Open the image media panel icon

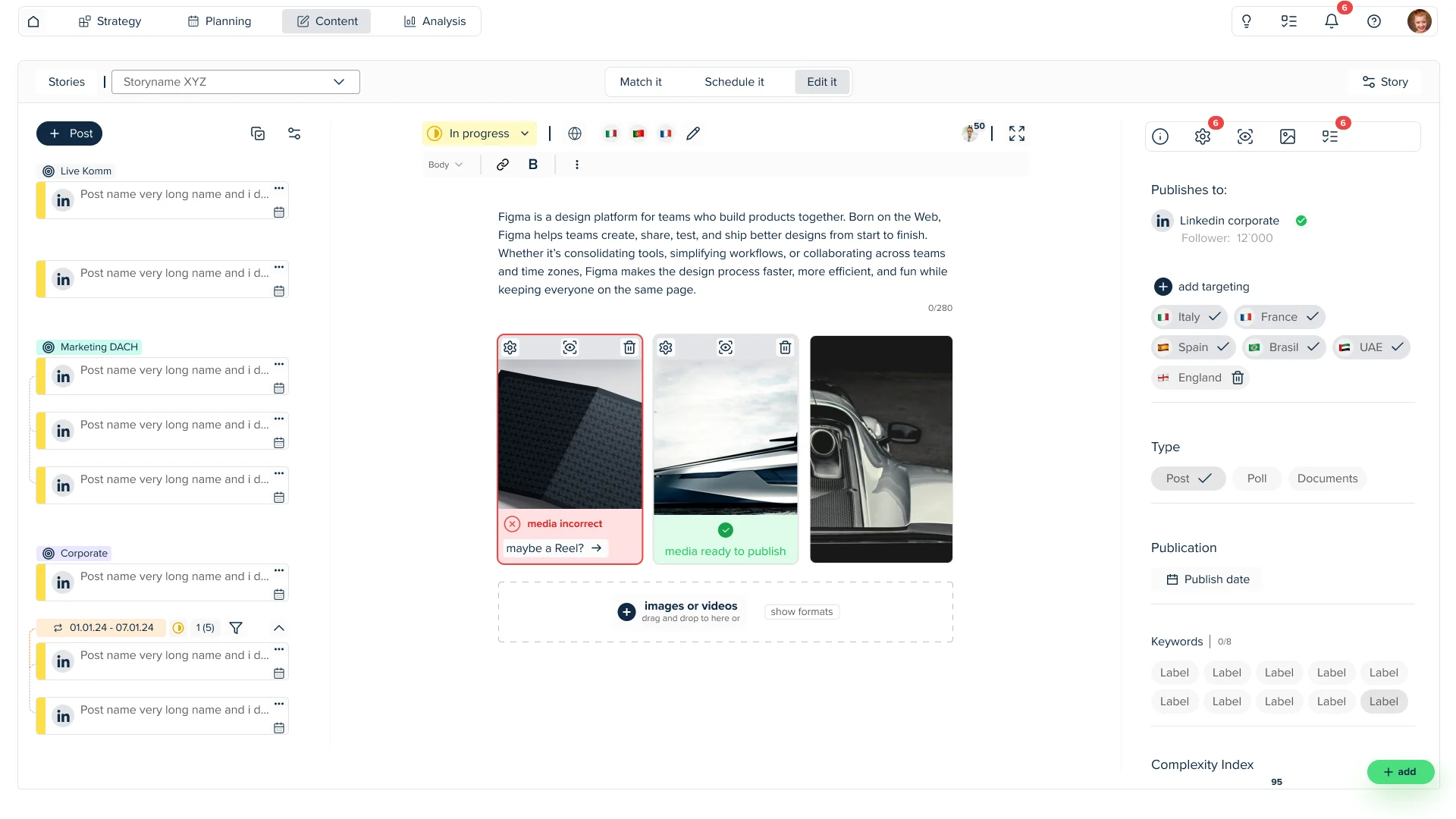click(x=1288, y=136)
